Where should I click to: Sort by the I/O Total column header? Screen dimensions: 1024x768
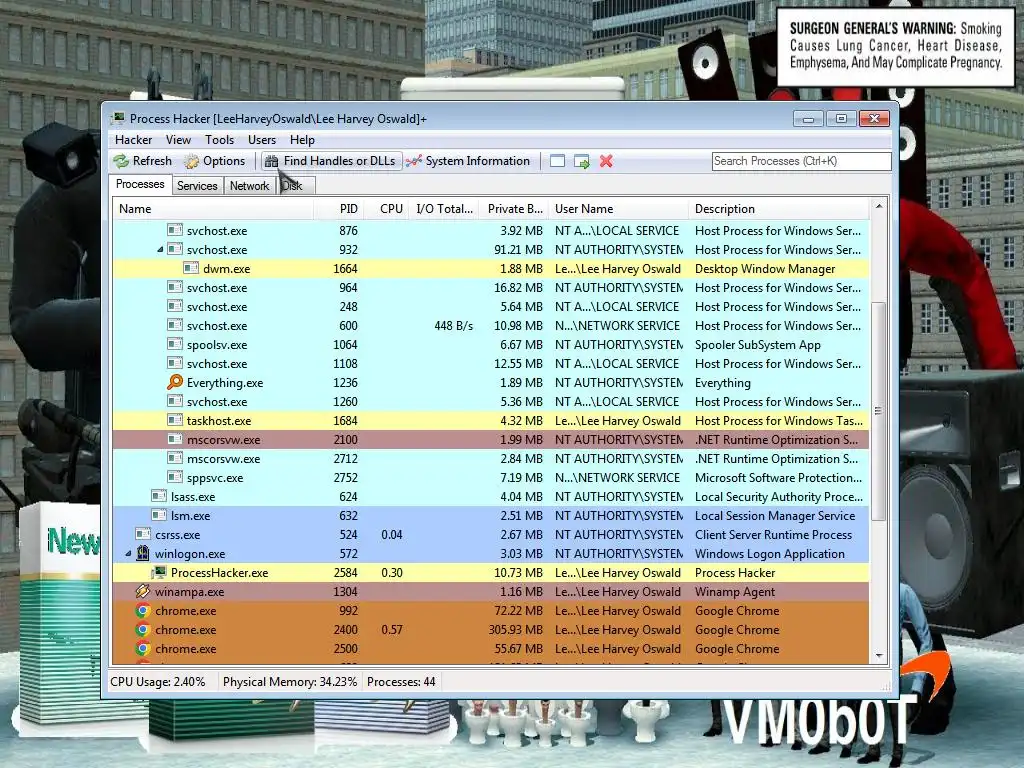coord(444,209)
